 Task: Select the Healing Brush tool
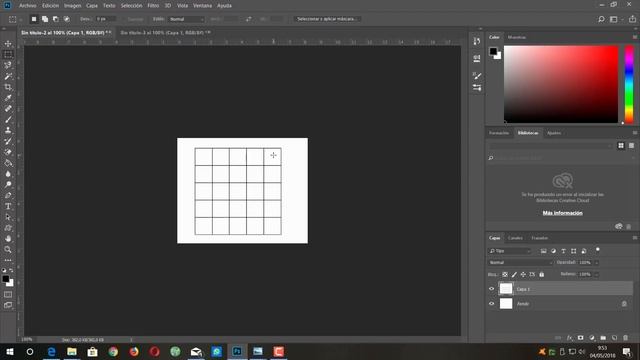pos(8,109)
